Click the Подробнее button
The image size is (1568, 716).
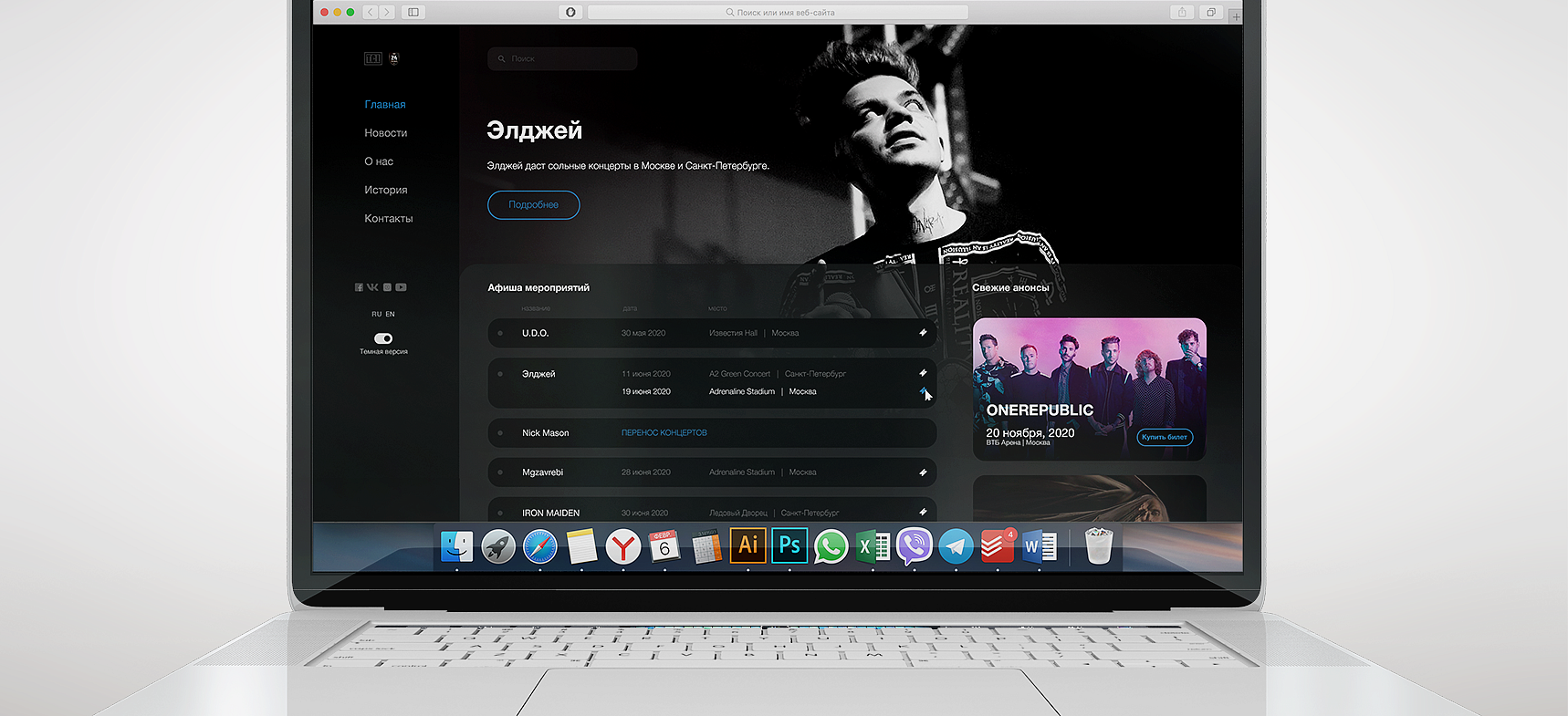[x=534, y=205]
